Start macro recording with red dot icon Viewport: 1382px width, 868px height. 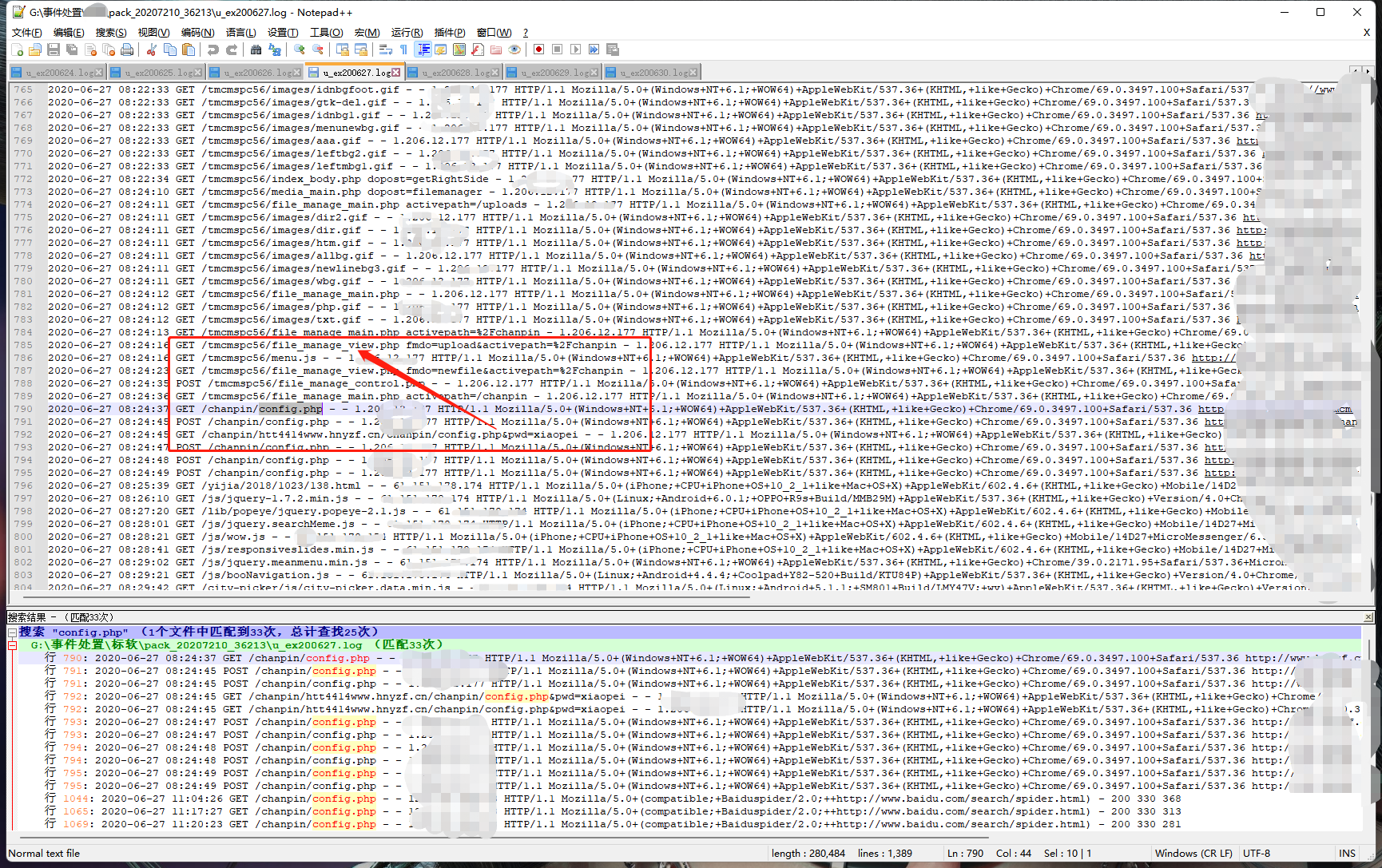(539, 50)
